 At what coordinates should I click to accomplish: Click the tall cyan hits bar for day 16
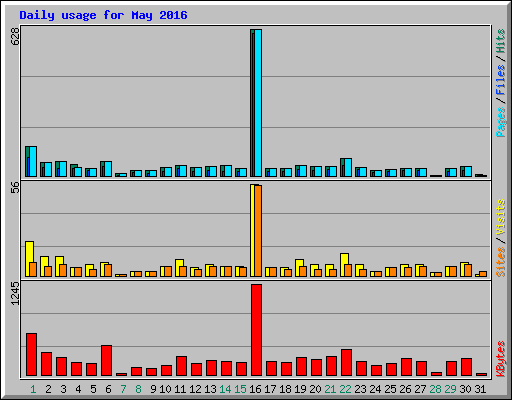tap(258, 103)
